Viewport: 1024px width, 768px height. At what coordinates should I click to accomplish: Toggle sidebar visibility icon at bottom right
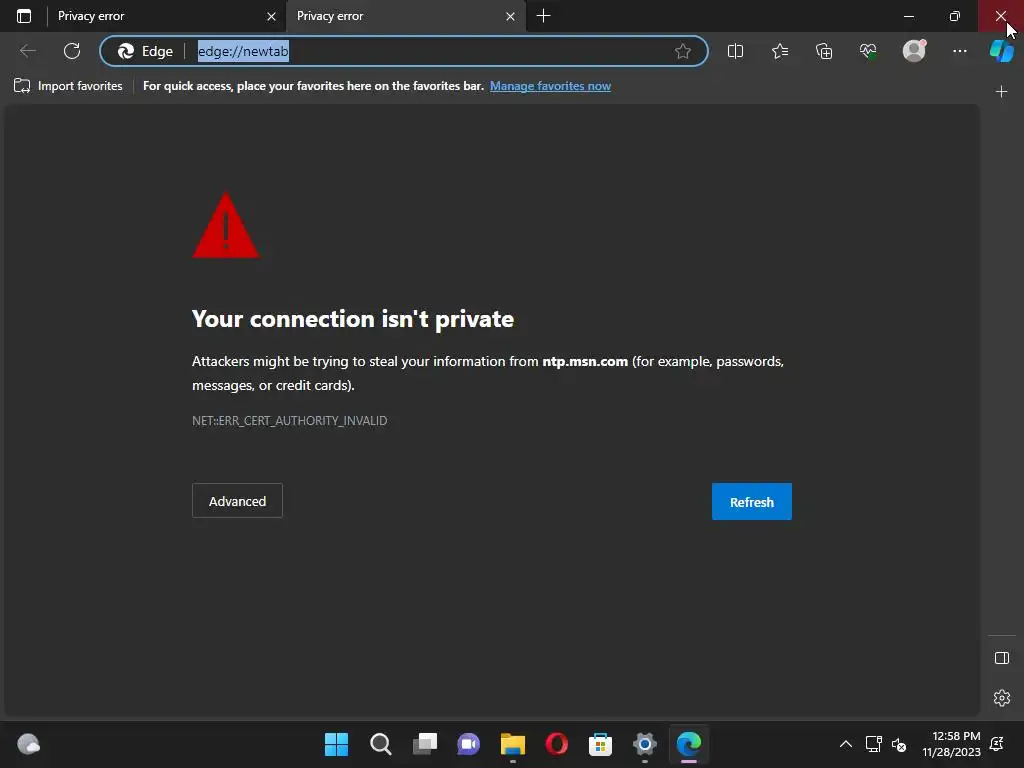click(1002, 658)
